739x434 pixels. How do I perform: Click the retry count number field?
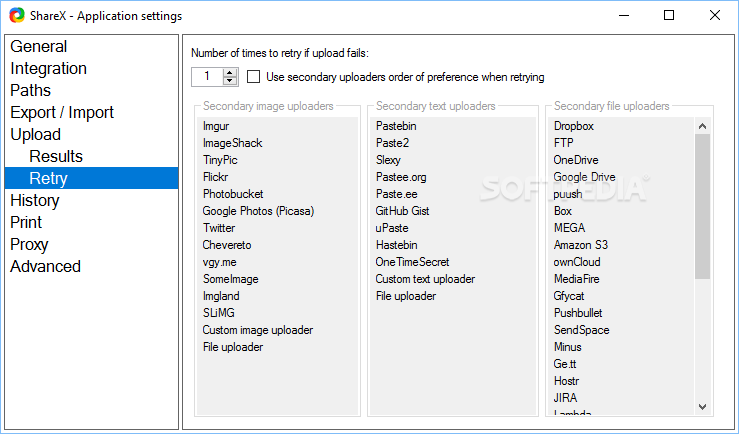207,77
